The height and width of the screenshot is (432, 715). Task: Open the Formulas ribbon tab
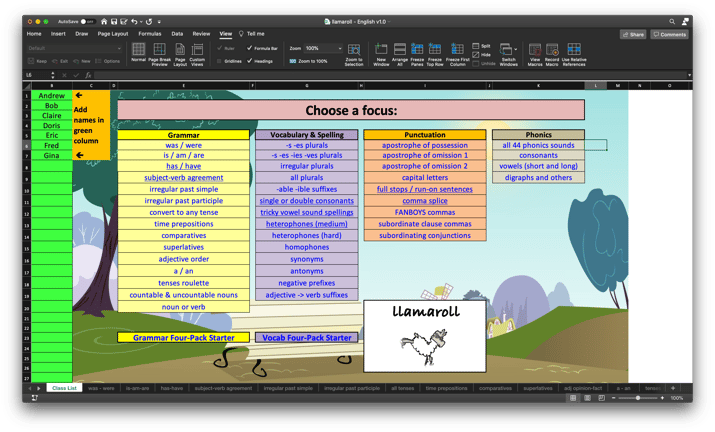pos(150,34)
